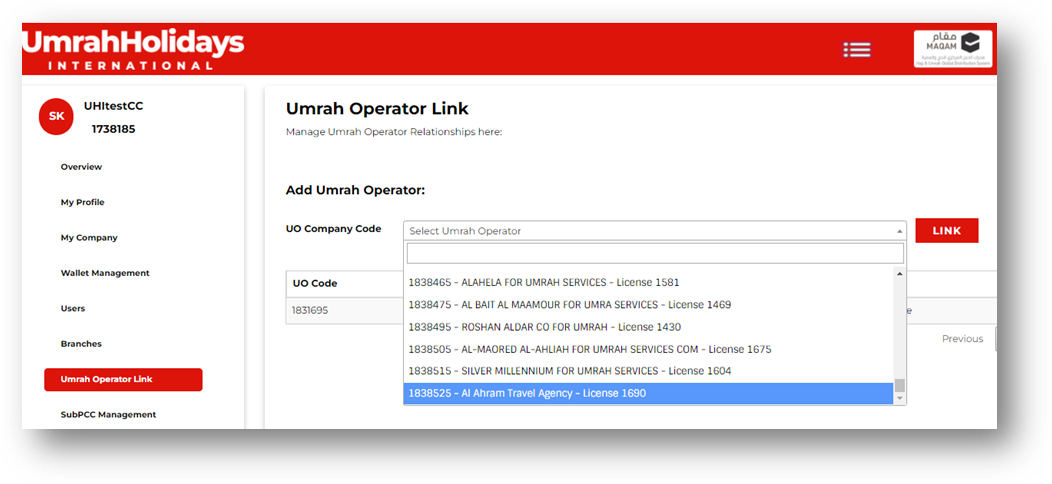Select ROSHAN ALDAR CO FOR UMRAH option
The height and width of the screenshot is (484, 1052).
tap(649, 327)
